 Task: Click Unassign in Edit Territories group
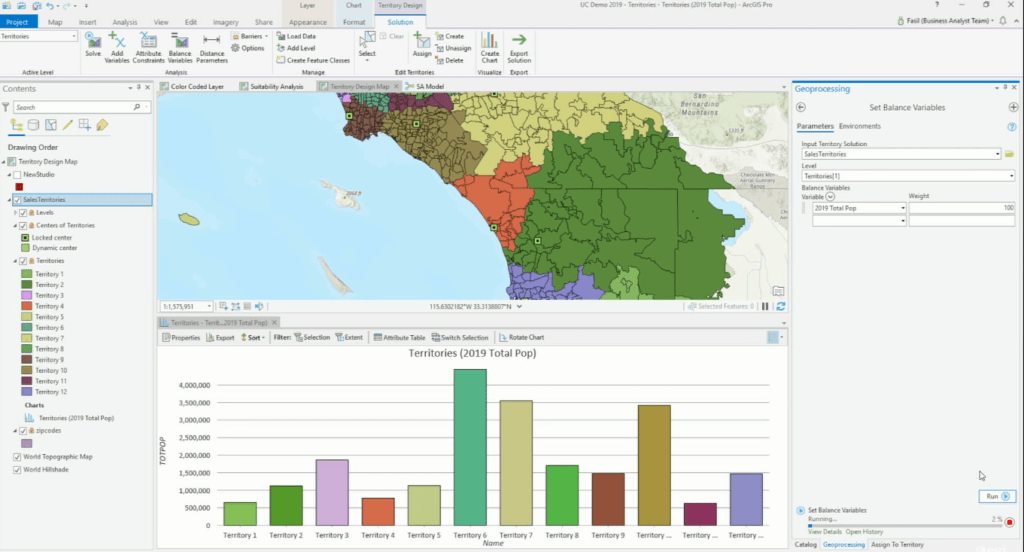(453, 48)
